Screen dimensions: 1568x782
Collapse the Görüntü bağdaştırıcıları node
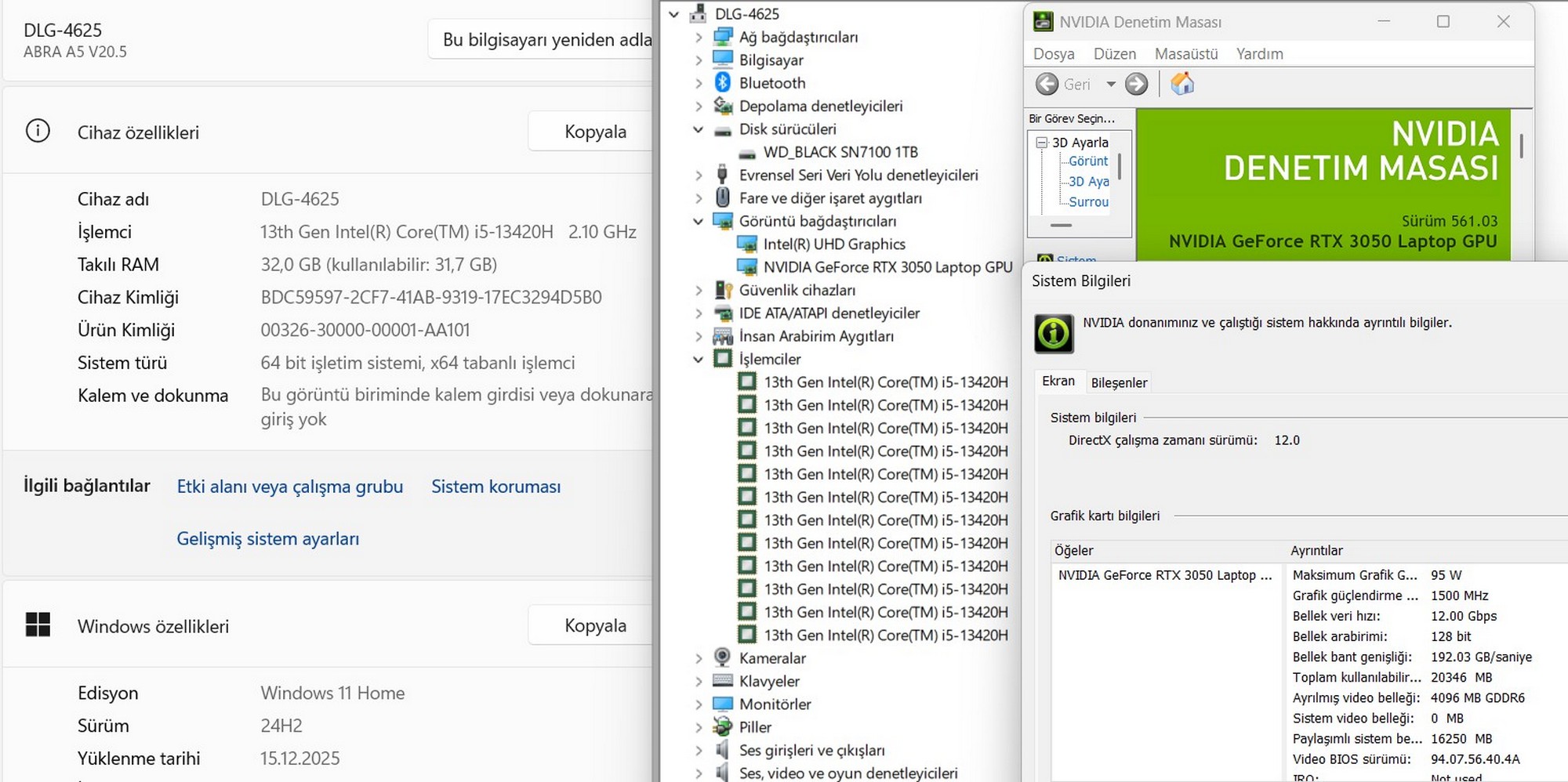698,222
